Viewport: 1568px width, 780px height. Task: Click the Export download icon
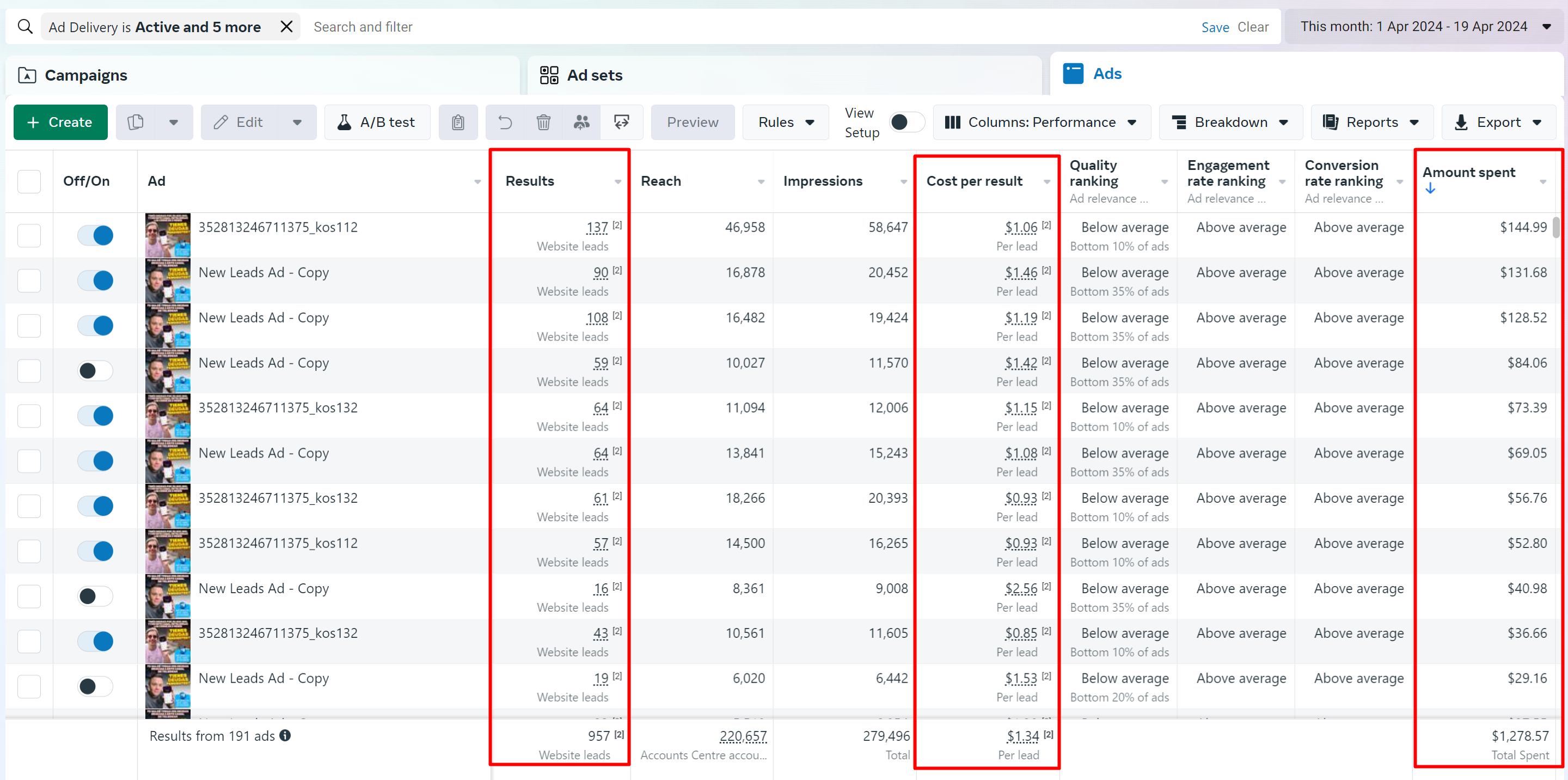[x=1461, y=123]
